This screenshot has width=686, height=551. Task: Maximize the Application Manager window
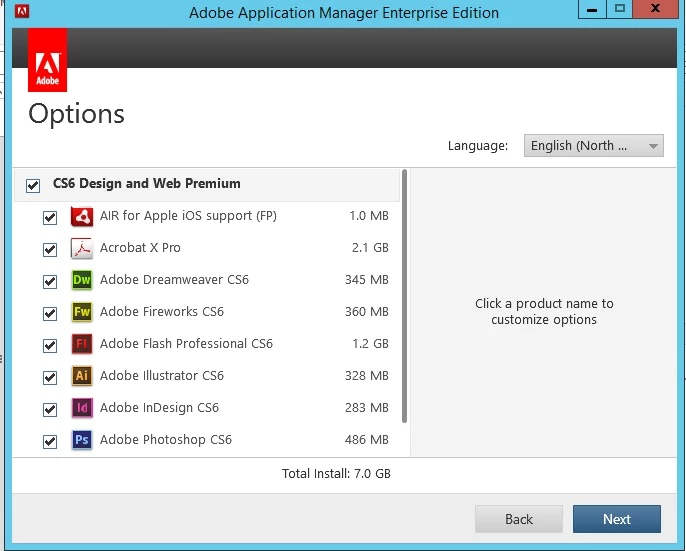pyautogui.click(x=619, y=9)
